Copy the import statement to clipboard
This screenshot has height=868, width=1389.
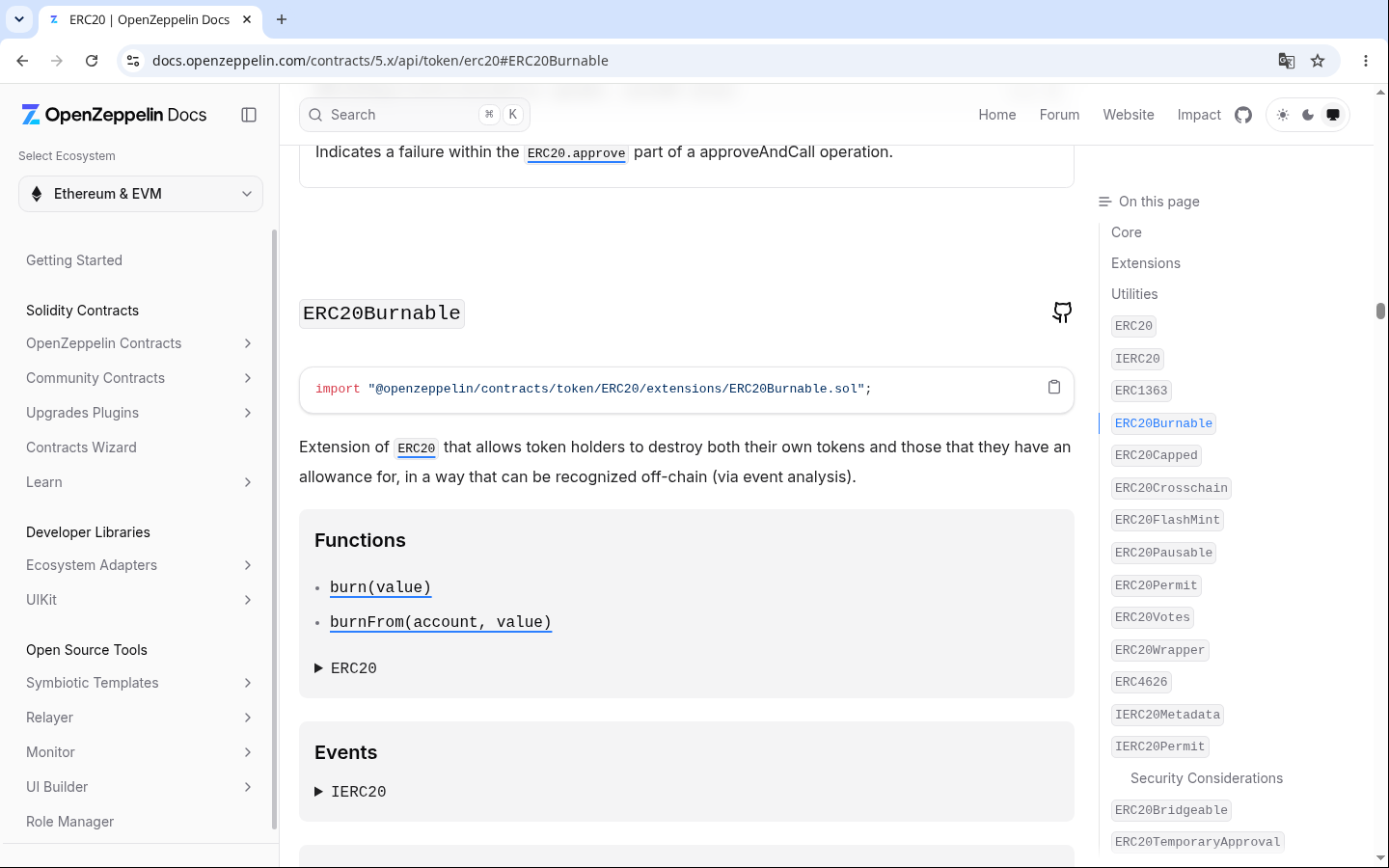pyautogui.click(x=1054, y=387)
